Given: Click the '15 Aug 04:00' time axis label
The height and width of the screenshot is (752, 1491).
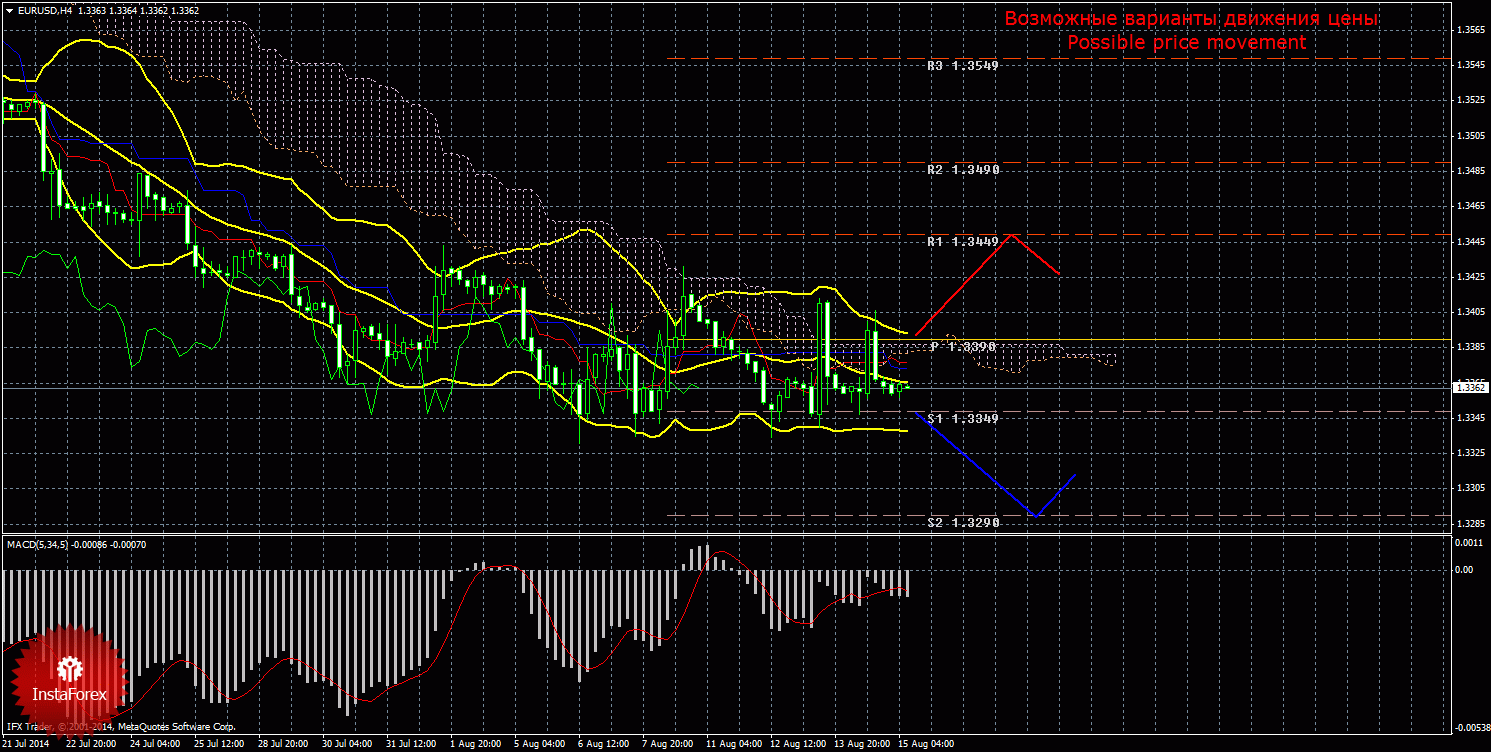Looking at the screenshot, I should coord(924,744).
